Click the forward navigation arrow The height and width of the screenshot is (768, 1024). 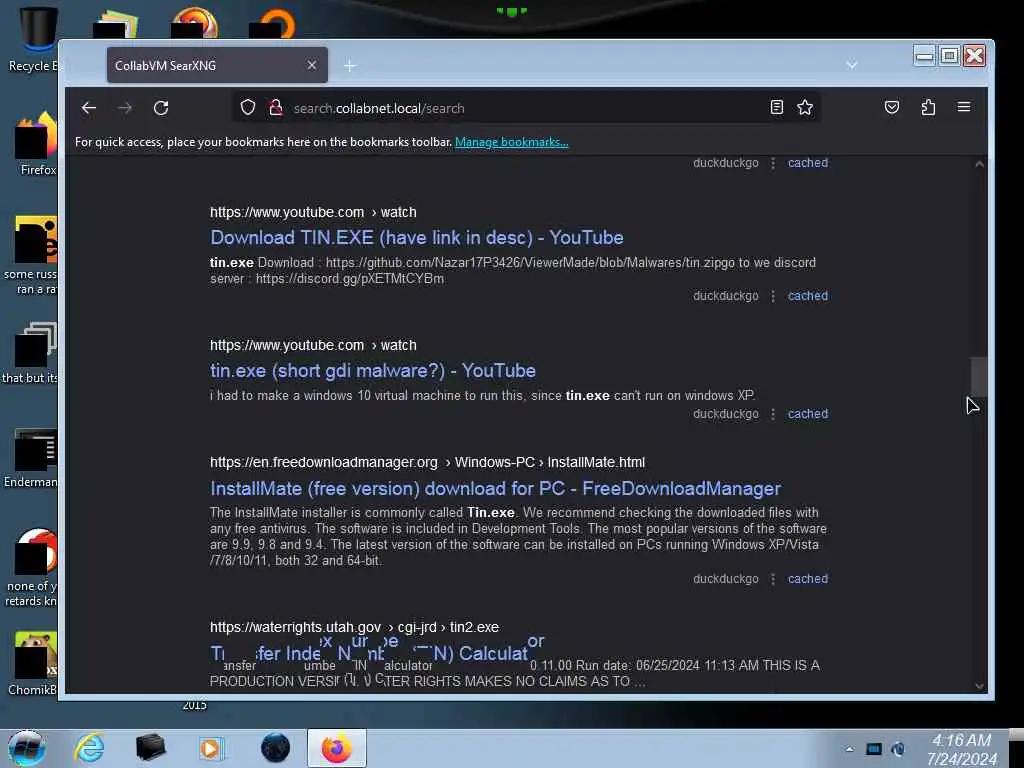click(125, 108)
